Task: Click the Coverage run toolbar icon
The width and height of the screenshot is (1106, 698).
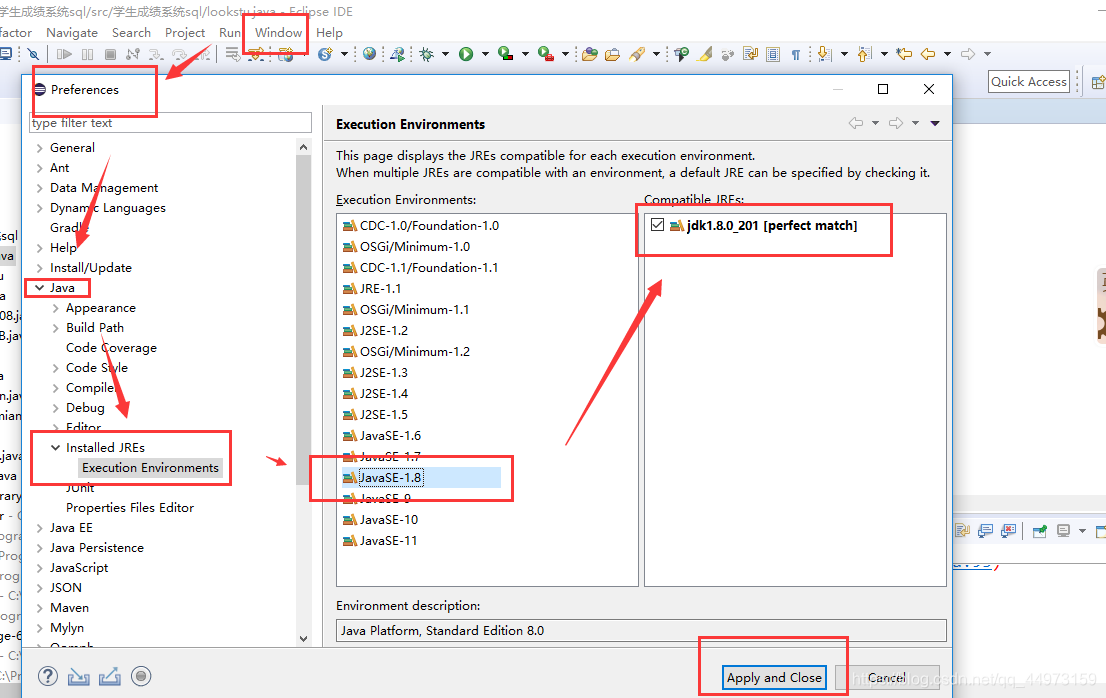Action: 505,54
